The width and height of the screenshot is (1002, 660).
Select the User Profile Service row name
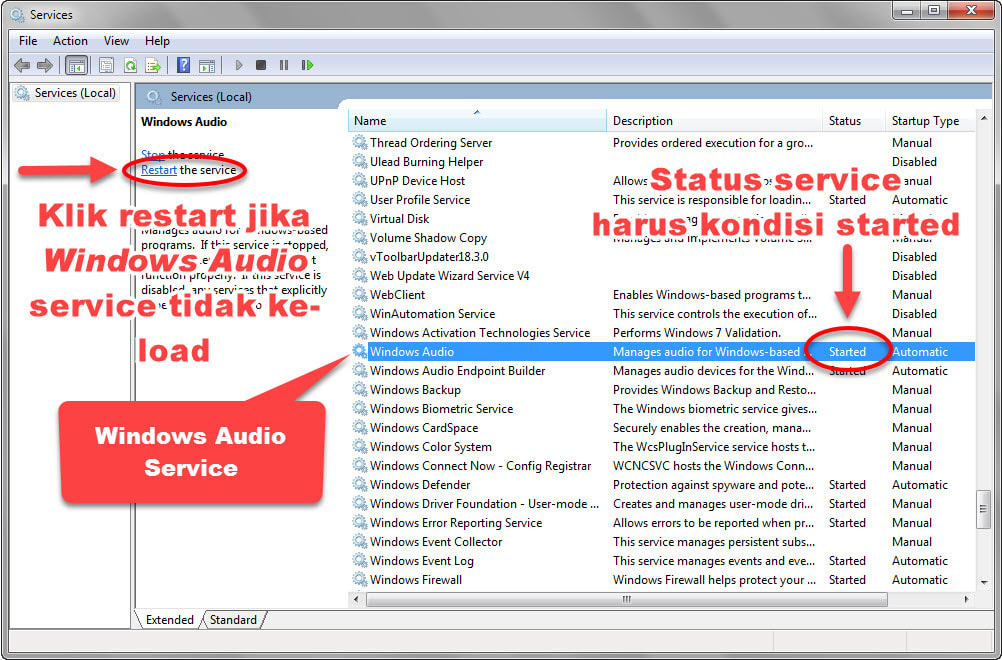(420, 200)
